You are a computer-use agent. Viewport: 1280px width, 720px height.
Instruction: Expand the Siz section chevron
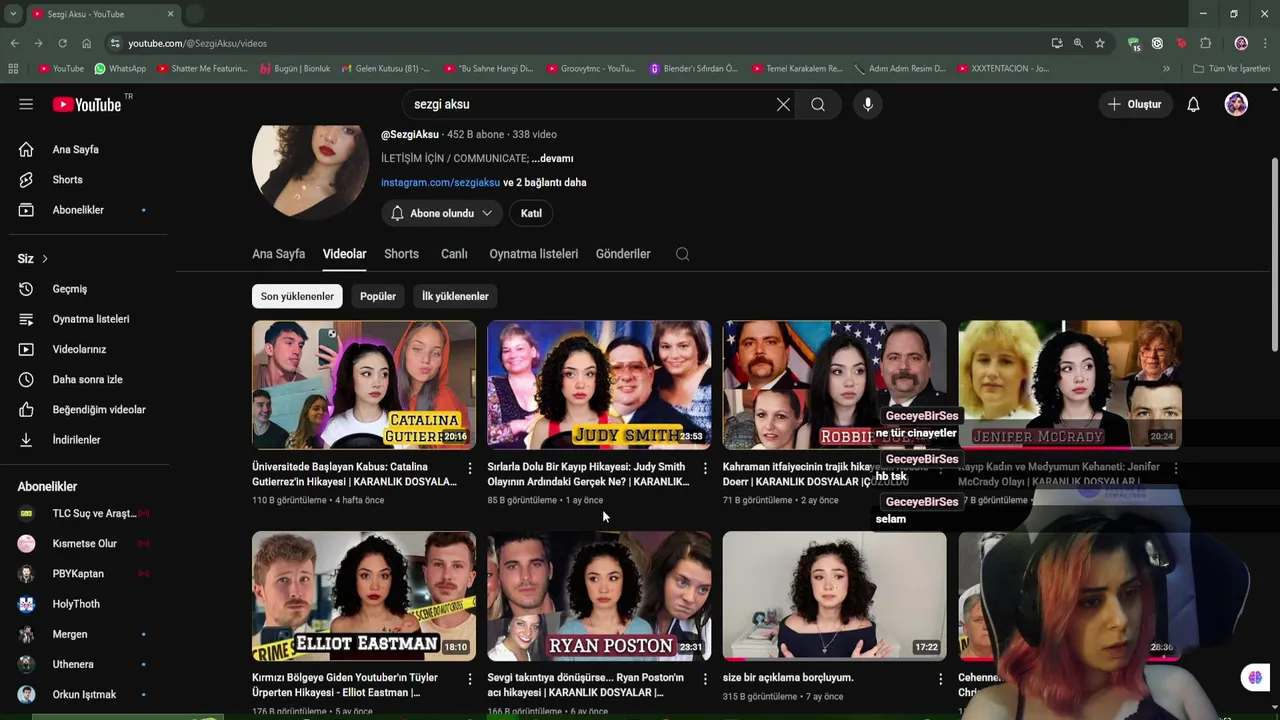click(44, 259)
